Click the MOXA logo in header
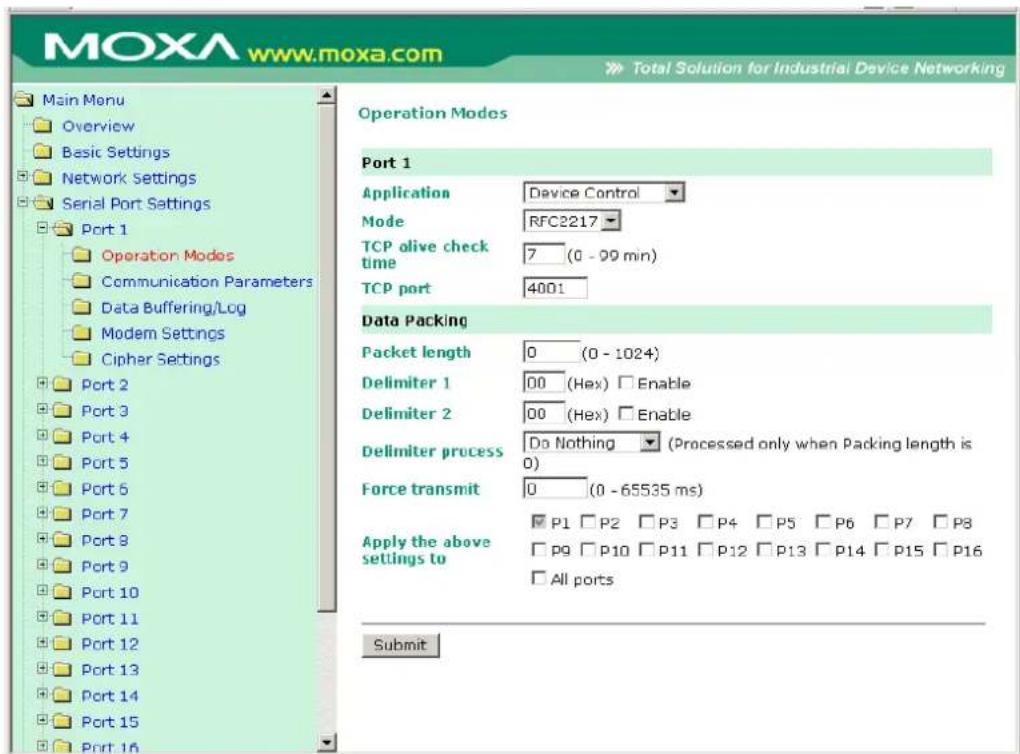This screenshot has height=754, width=1020. click(x=141, y=47)
